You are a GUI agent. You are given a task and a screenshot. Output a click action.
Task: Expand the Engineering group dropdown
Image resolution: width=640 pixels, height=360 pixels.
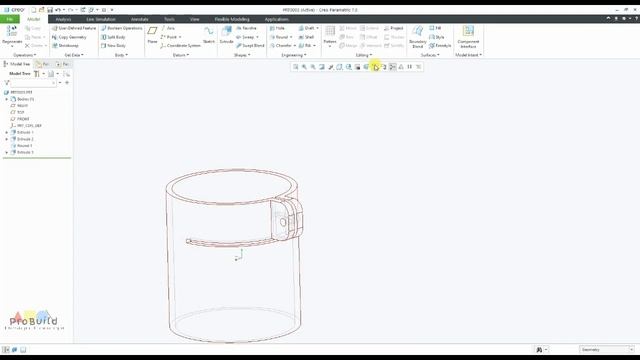click(x=293, y=55)
